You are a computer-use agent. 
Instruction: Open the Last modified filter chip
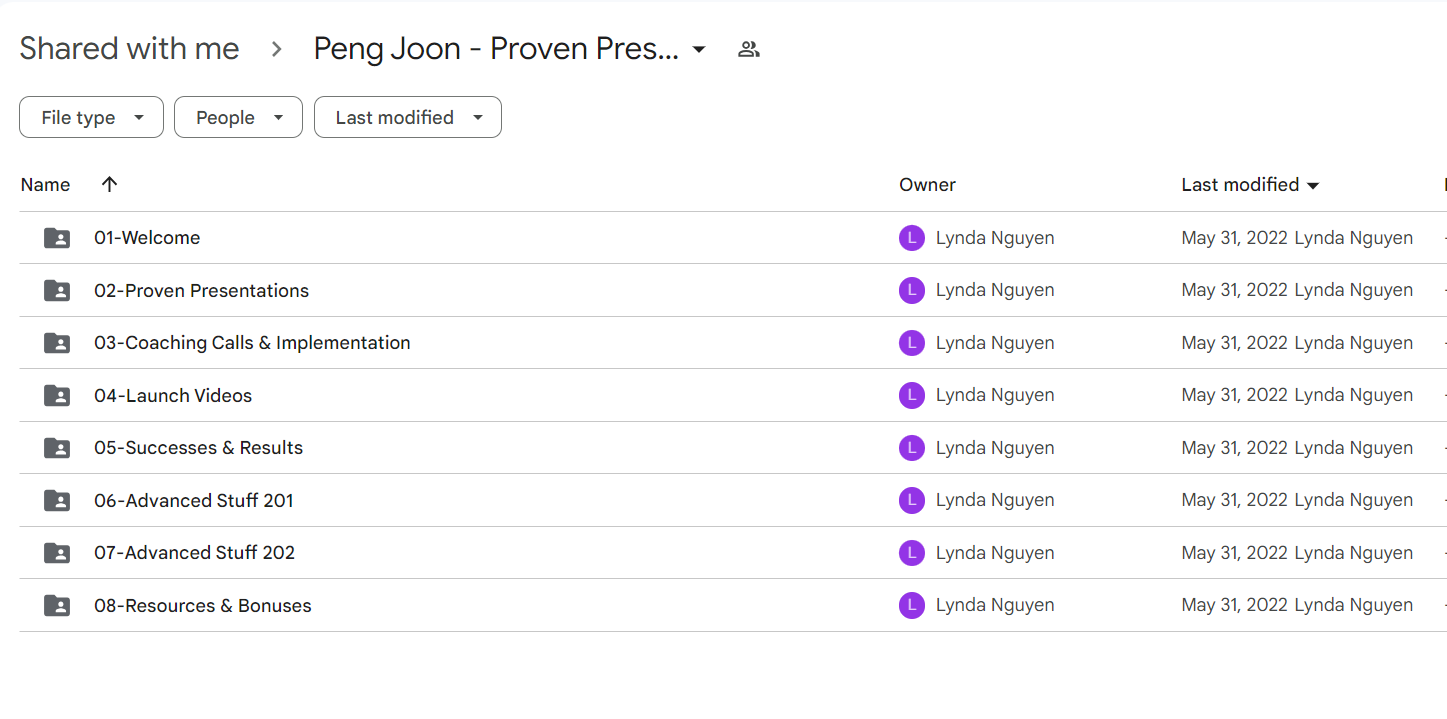tap(408, 117)
